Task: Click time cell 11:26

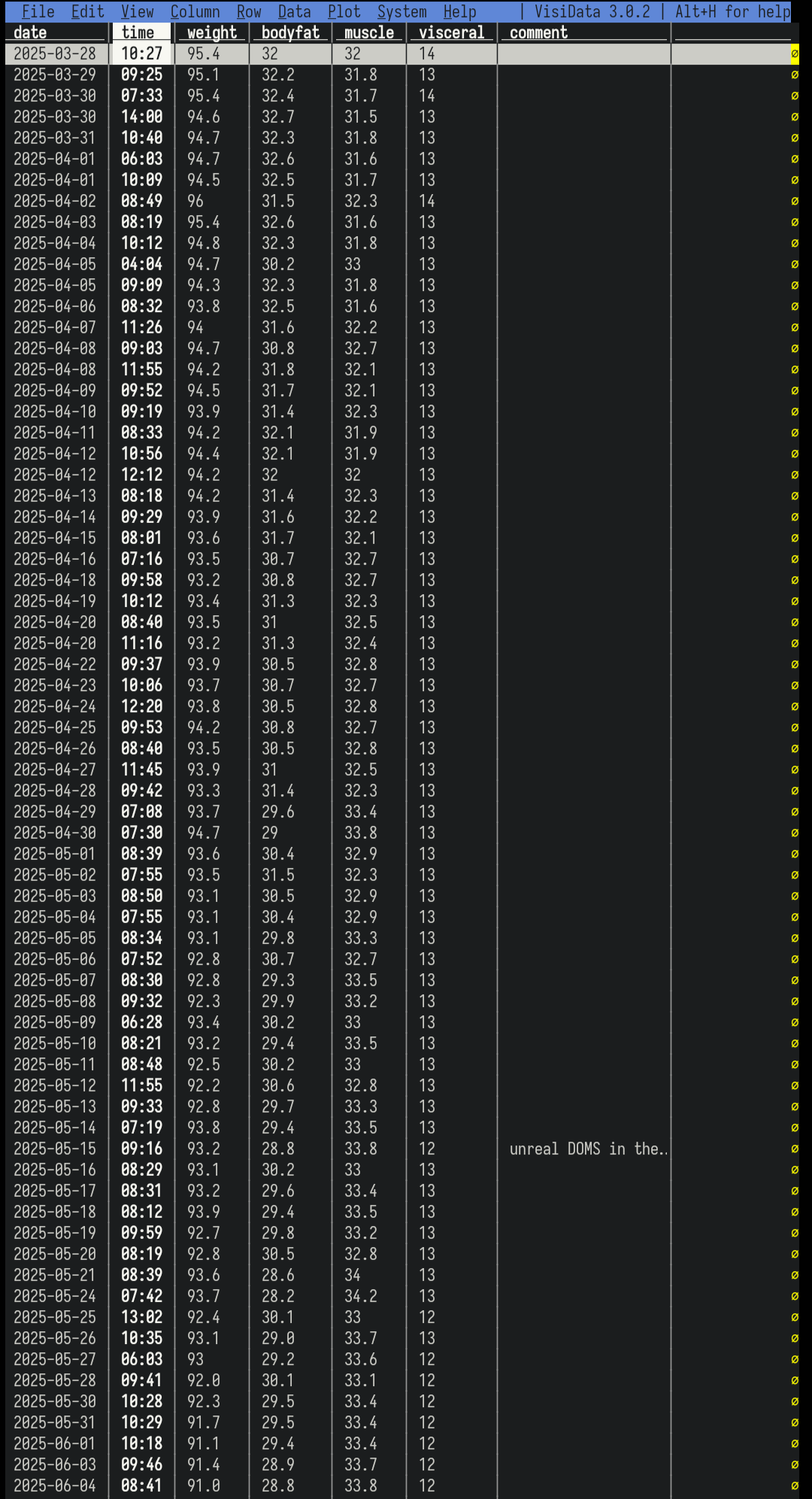Action: tap(141, 327)
